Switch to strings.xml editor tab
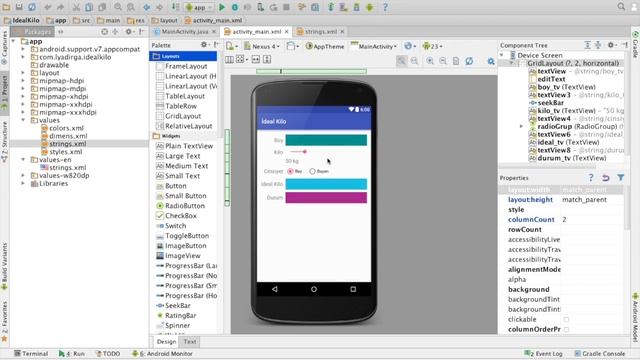The width and height of the screenshot is (640, 360). click(320, 31)
